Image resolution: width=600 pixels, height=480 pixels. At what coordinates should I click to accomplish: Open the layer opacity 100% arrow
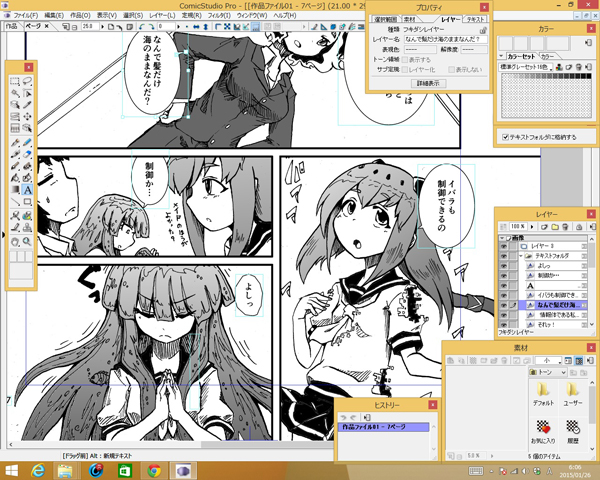point(532,227)
